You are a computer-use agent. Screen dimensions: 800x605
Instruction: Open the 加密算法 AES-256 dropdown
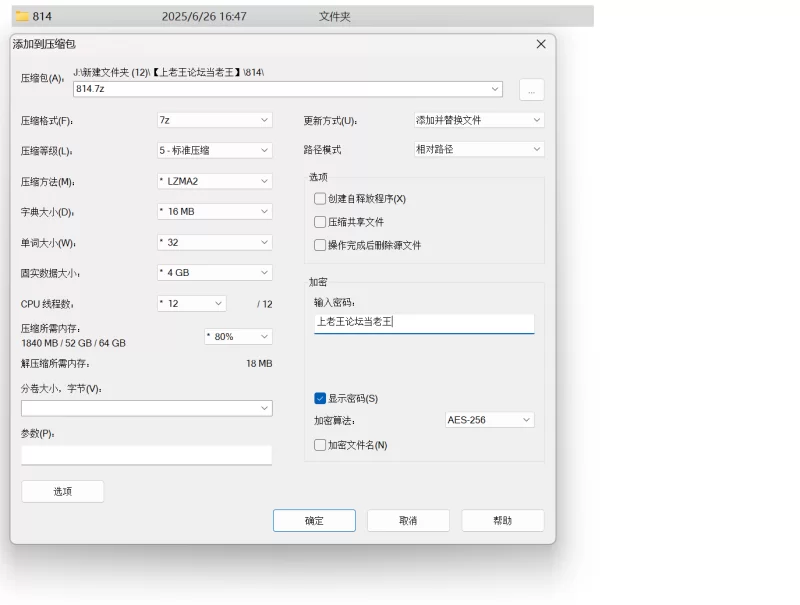point(490,420)
